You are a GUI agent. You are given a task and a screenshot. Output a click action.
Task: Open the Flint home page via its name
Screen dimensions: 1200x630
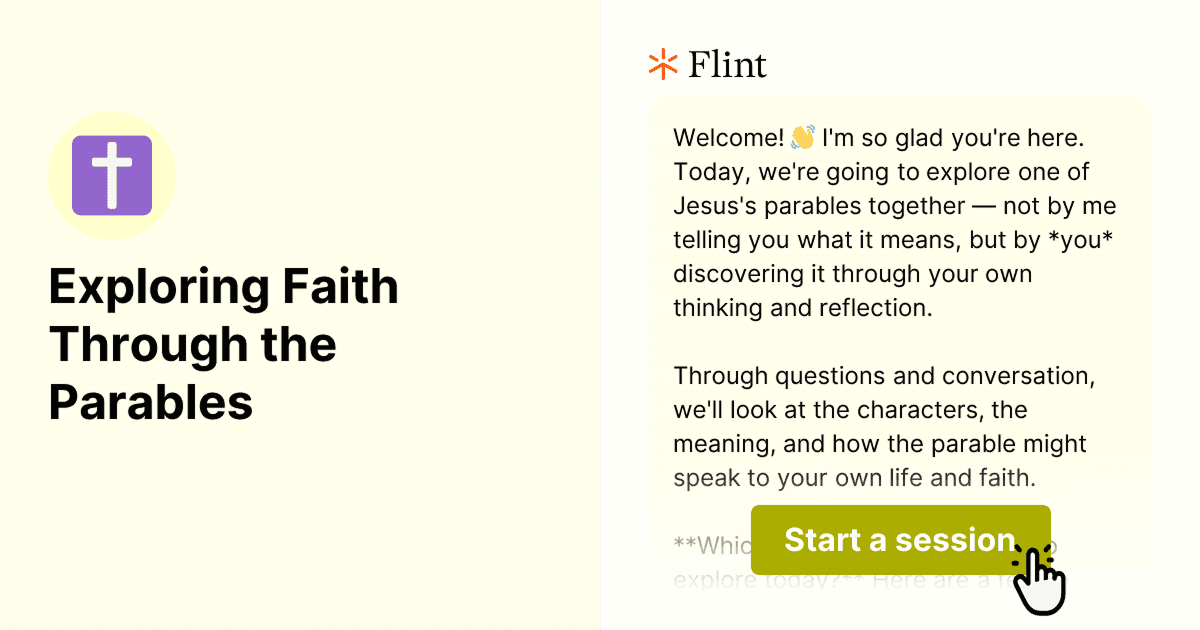(727, 64)
